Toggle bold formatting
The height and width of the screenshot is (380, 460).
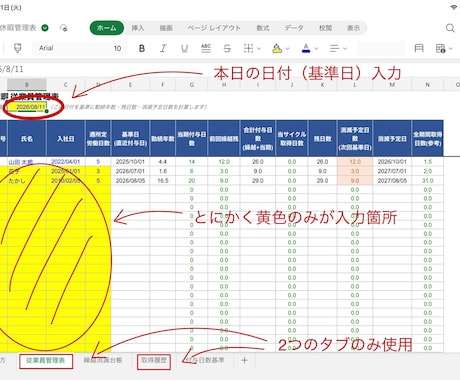pyautogui.click(x=142, y=48)
